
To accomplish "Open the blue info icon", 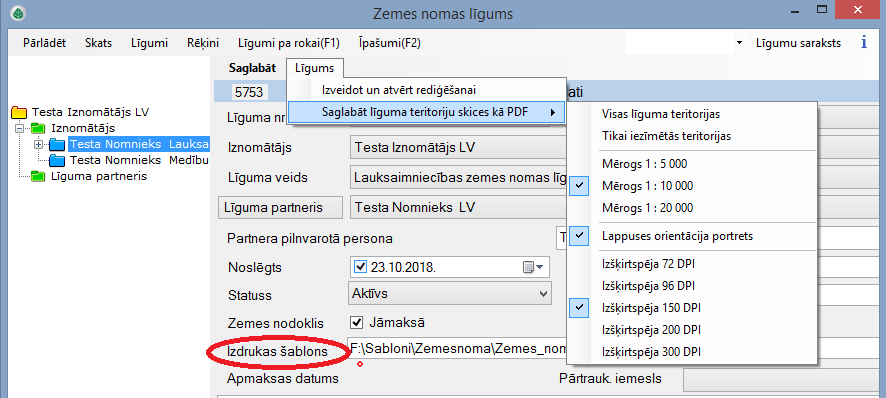I will (x=863, y=43).
